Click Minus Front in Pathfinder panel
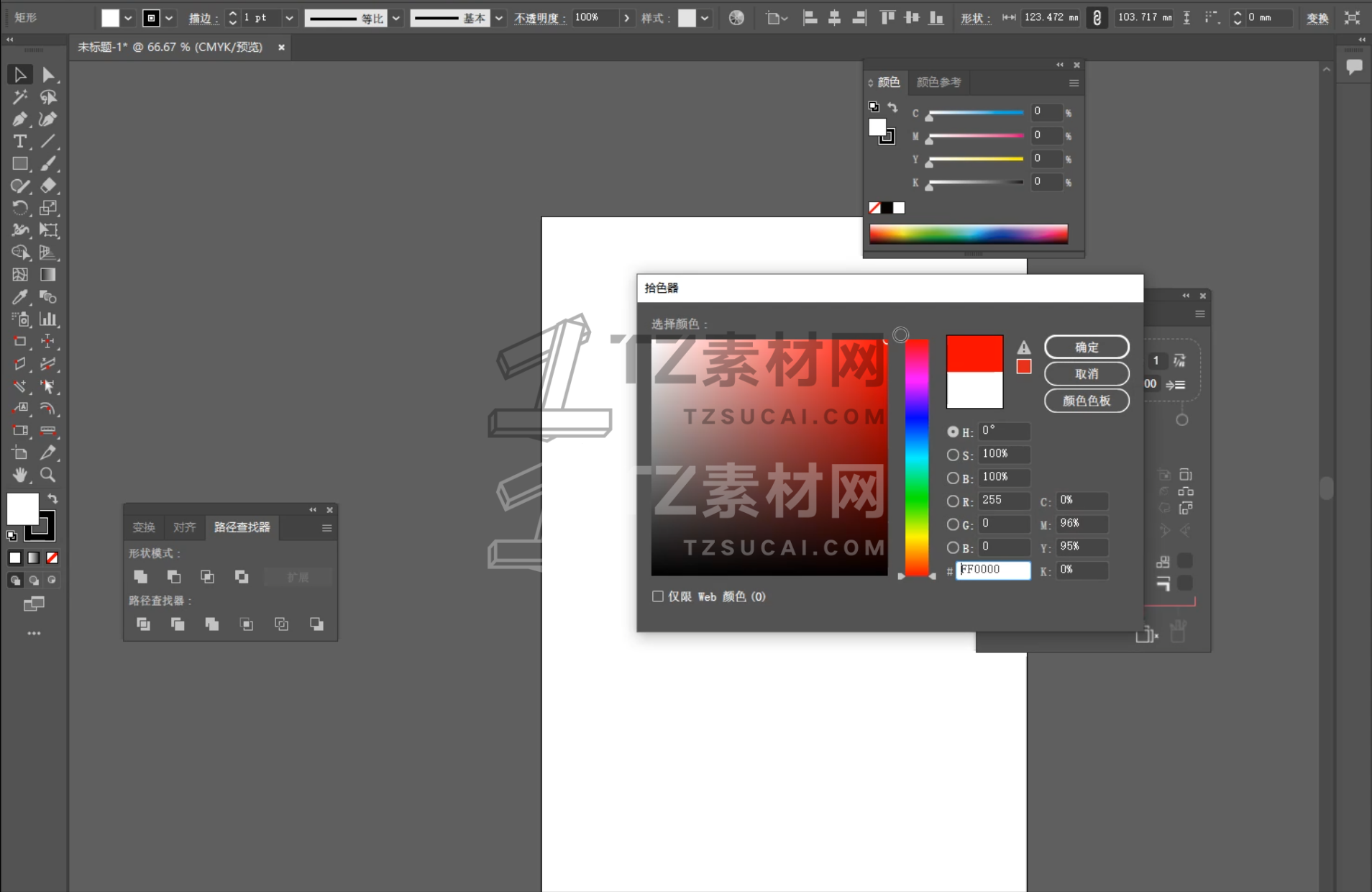Screen dimensions: 1372x892 (x=174, y=577)
